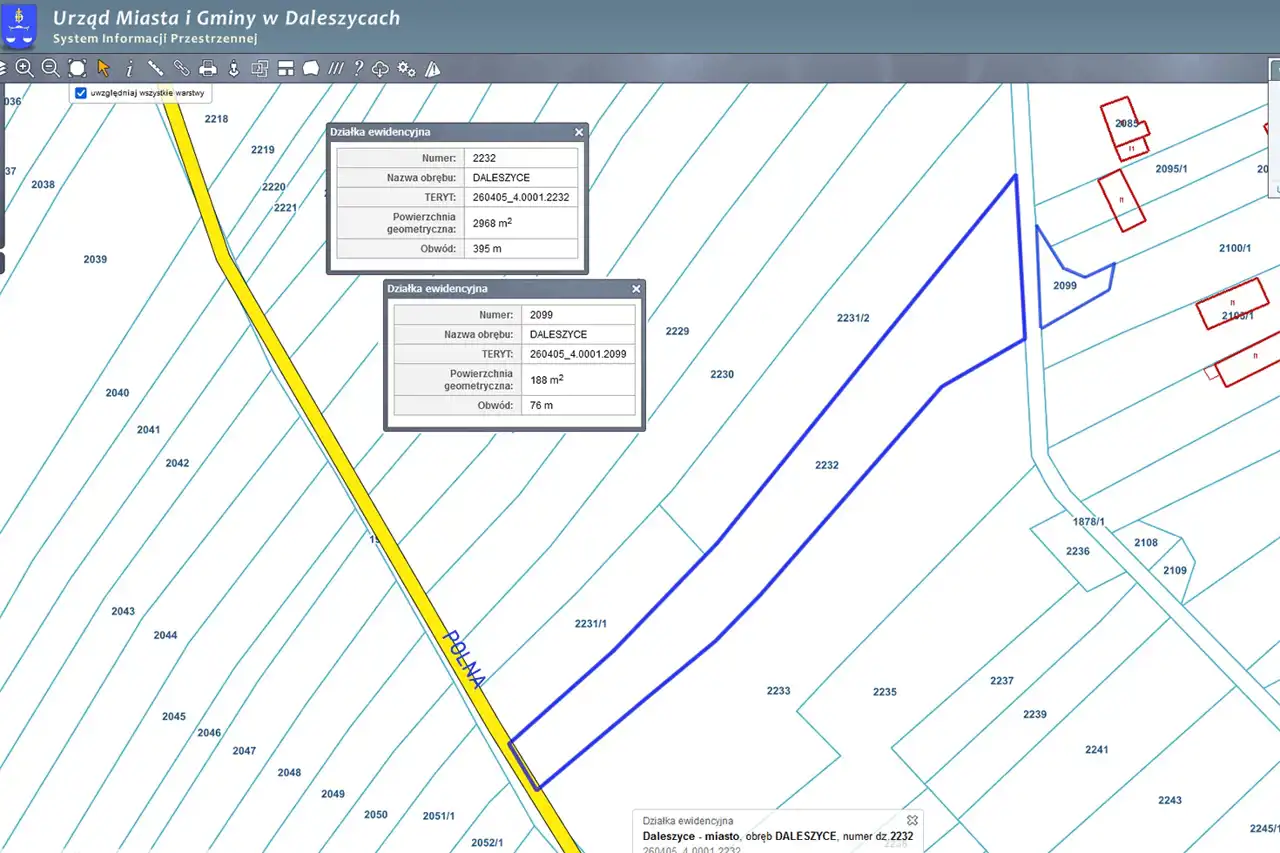Image resolution: width=1280 pixels, height=853 pixels.
Task: Dismiss the bottom Daleszyce parcel popup
Action: coord(912,820)
